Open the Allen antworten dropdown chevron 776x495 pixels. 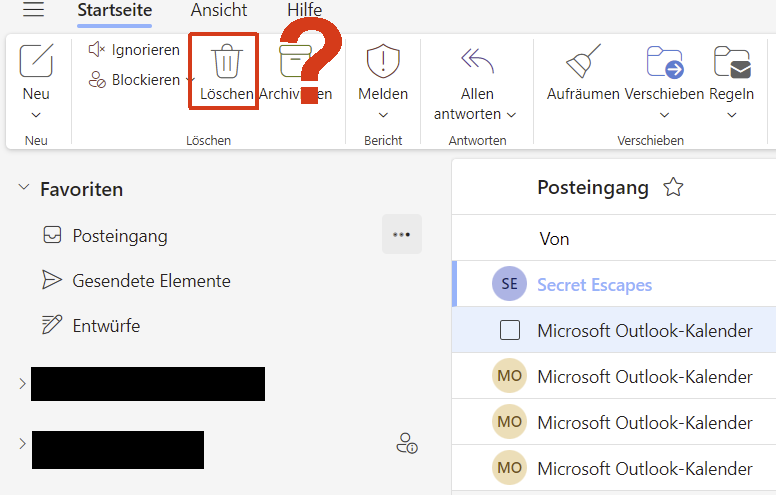[512, 115]
